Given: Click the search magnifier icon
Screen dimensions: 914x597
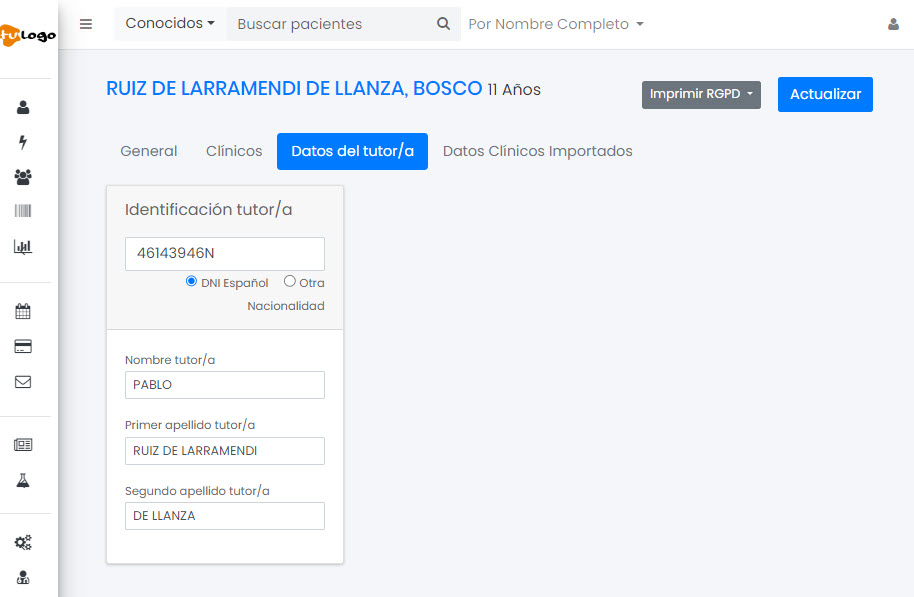Looking at the screenshot, I should [443, 24].
